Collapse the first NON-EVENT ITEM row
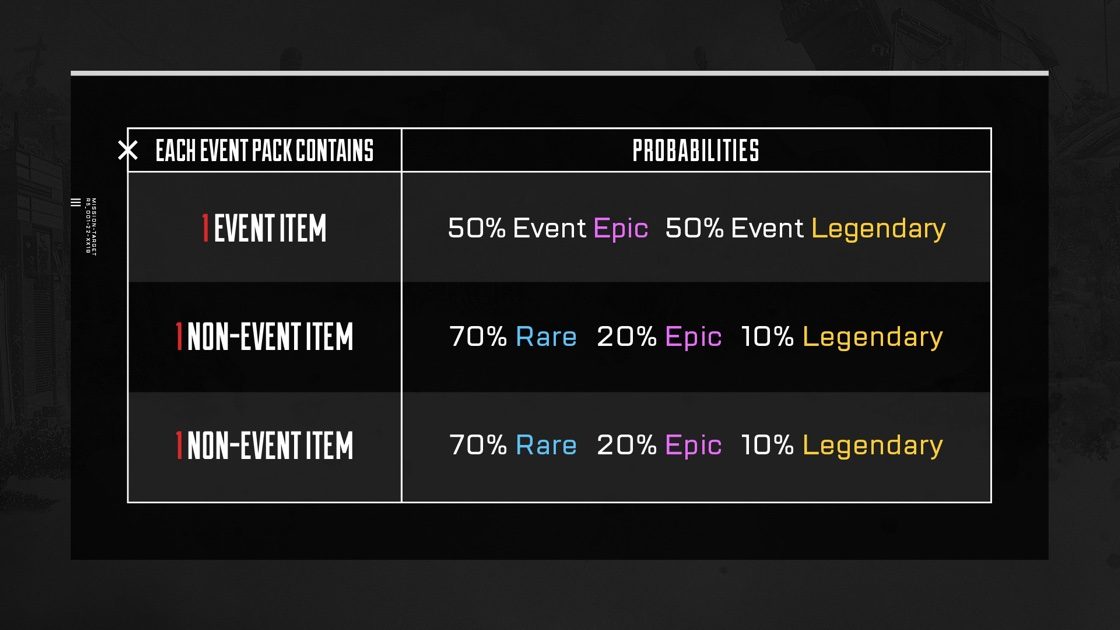 tap(264, 337)
